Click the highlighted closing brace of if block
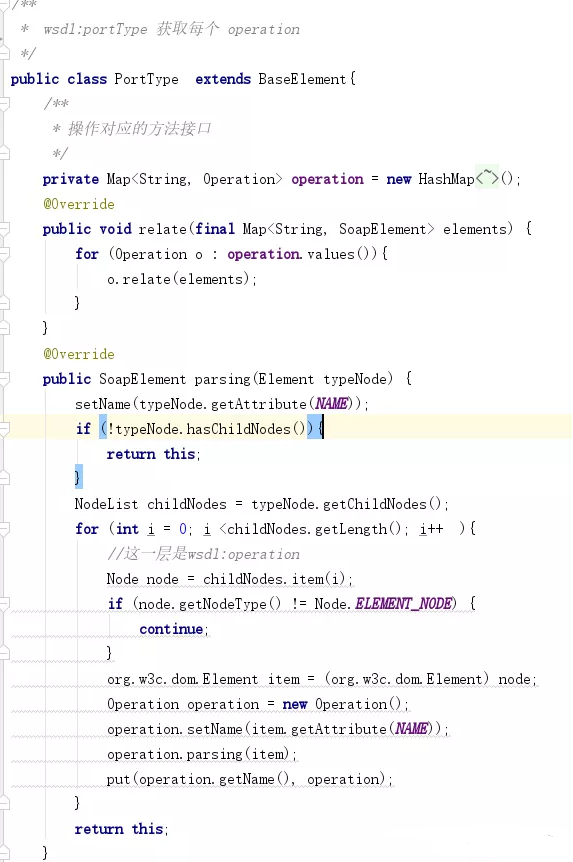Image resolution: width=573 pixels, height=862 pixels. 78,477
